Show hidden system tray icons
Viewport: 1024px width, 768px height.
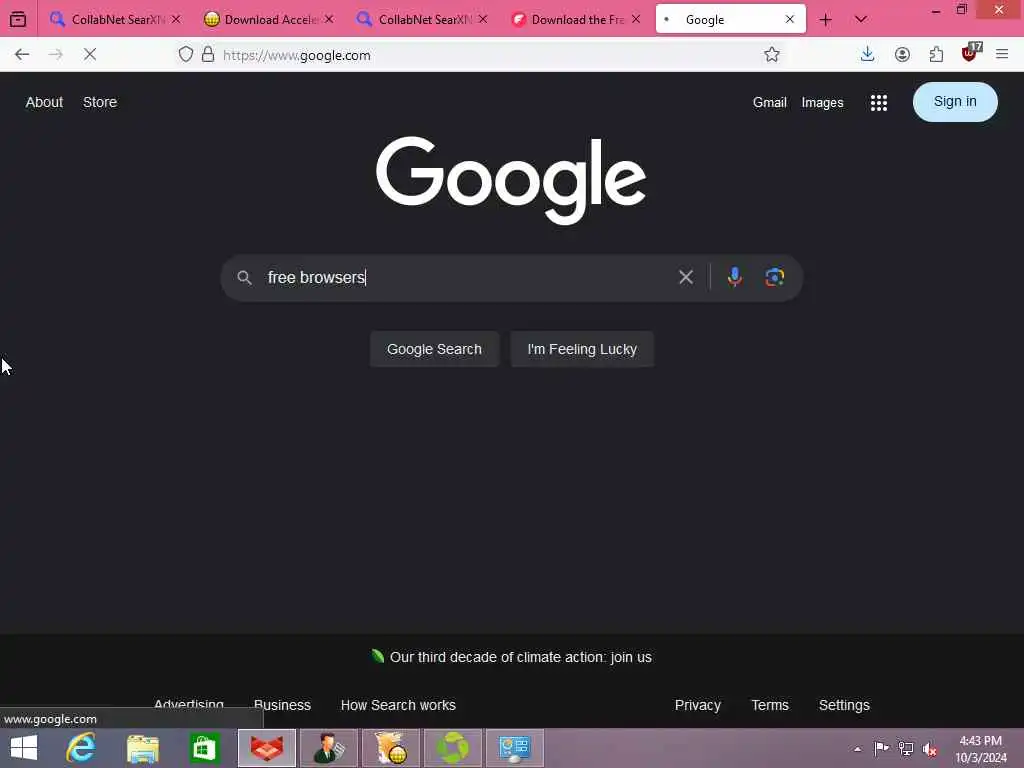click(x=857, y=749)
